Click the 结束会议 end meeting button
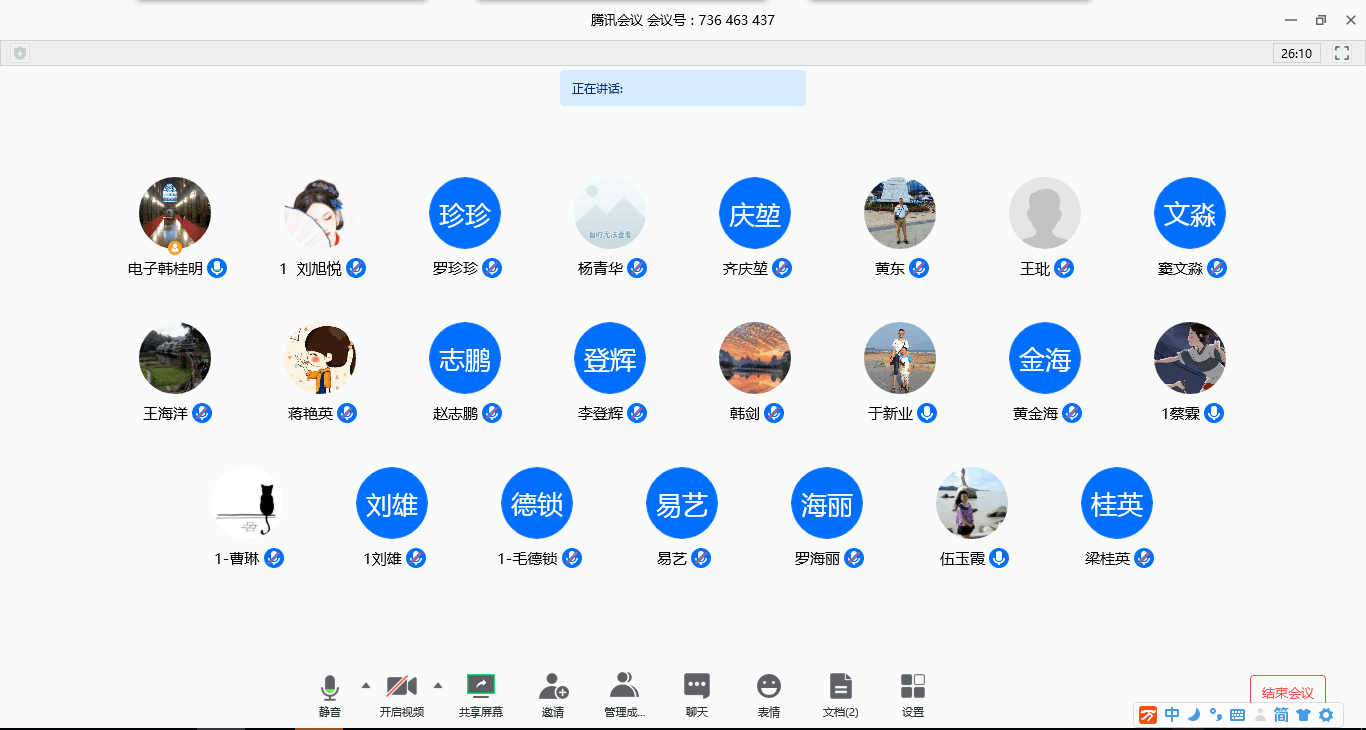1366x730 pixels. coord(1287,692)
